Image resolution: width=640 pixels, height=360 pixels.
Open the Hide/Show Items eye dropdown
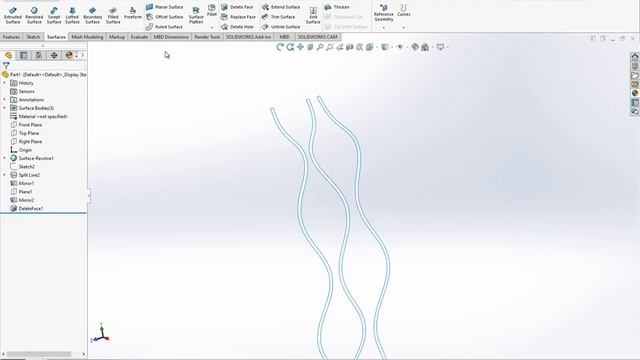tap(402, 47)
